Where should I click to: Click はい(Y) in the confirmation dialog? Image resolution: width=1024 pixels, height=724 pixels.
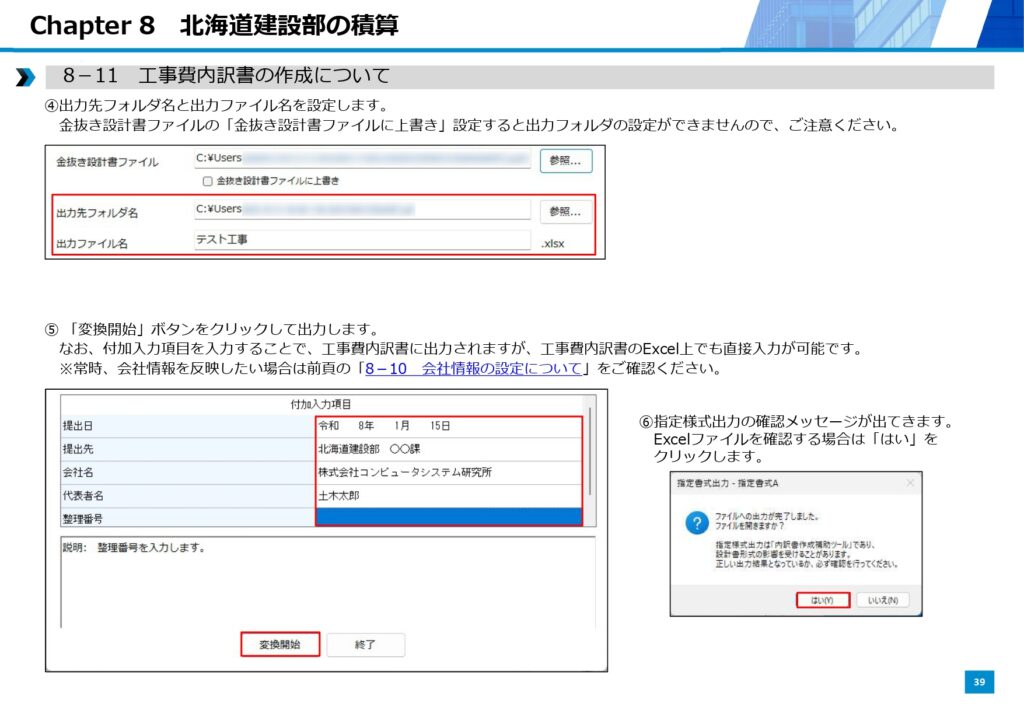click(x=822, y=600)
